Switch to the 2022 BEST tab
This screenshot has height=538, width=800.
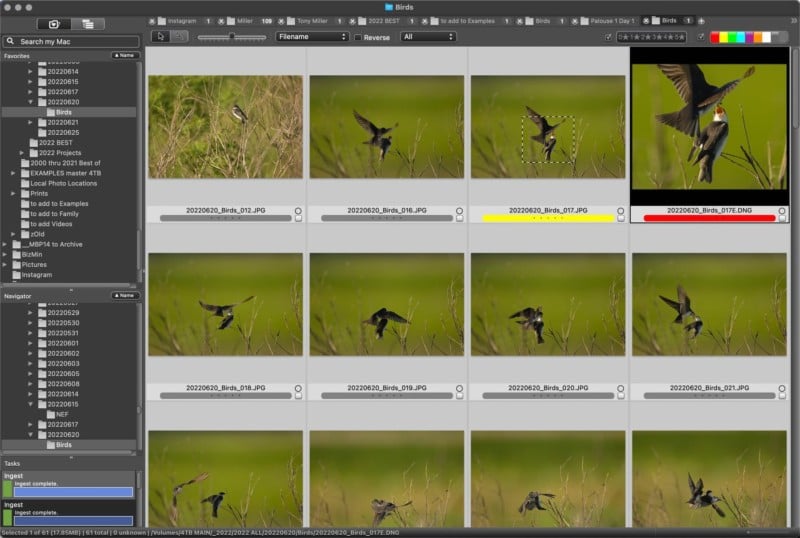(384, 21)
